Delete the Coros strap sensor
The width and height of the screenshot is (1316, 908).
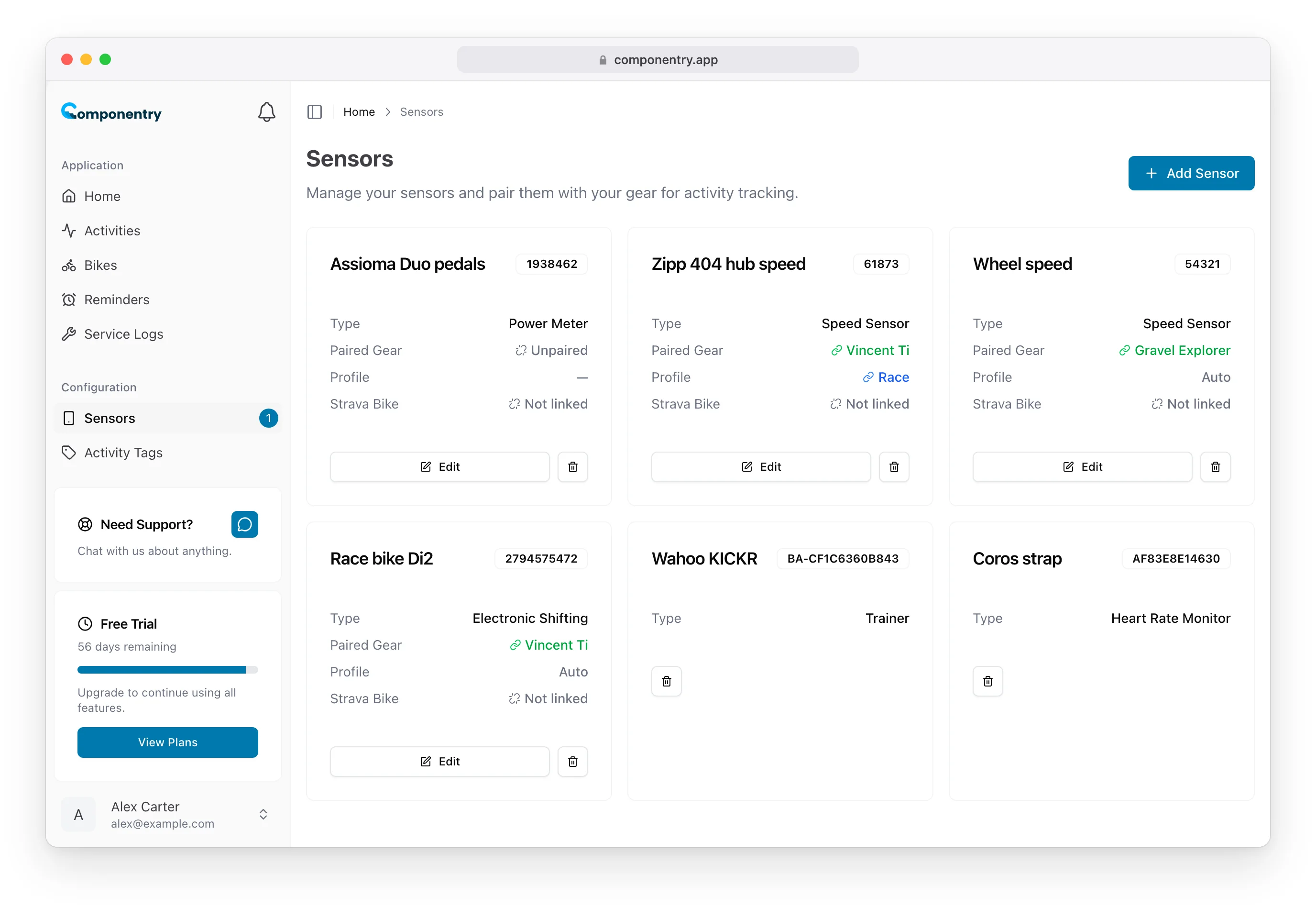point(988,681)
